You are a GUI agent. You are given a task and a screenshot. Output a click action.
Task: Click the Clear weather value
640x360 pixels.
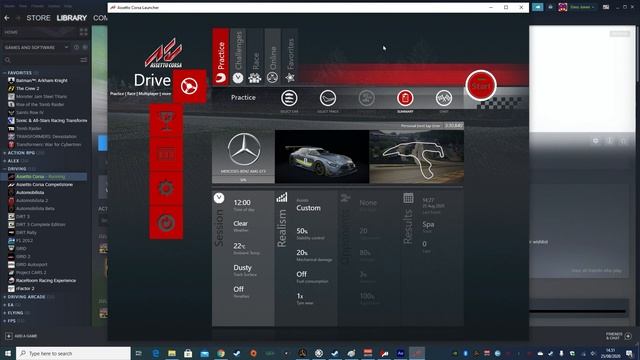coord(240,223)
